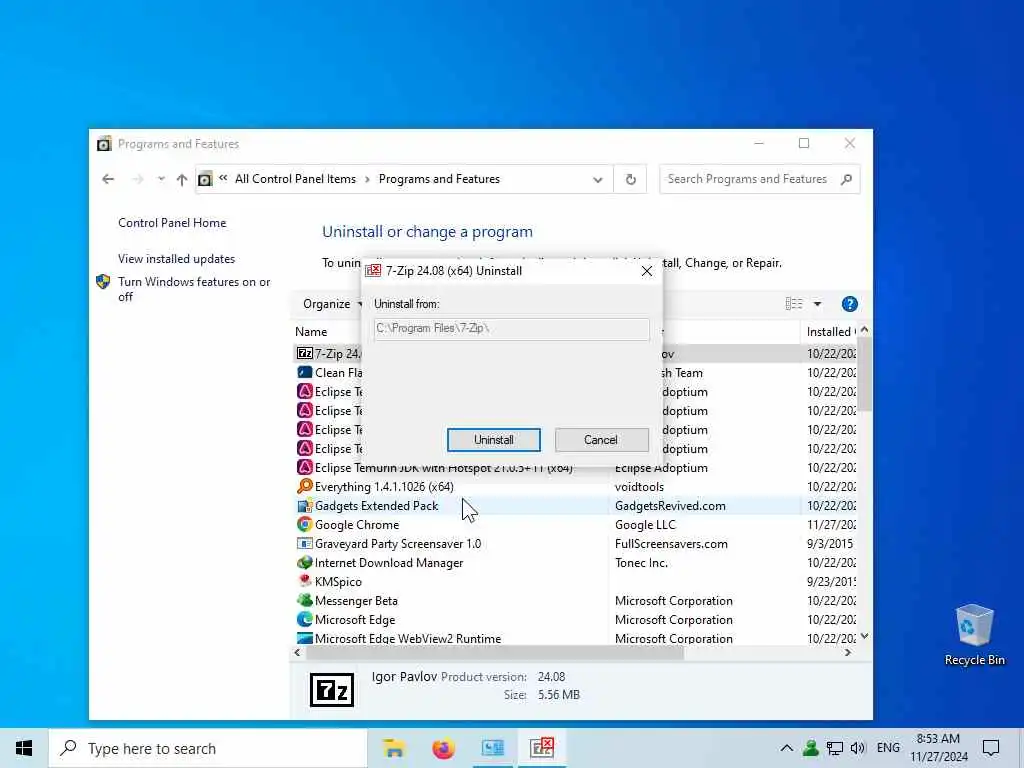
Task: Open the Windows Start menu
Action: [x=24, y=748]
